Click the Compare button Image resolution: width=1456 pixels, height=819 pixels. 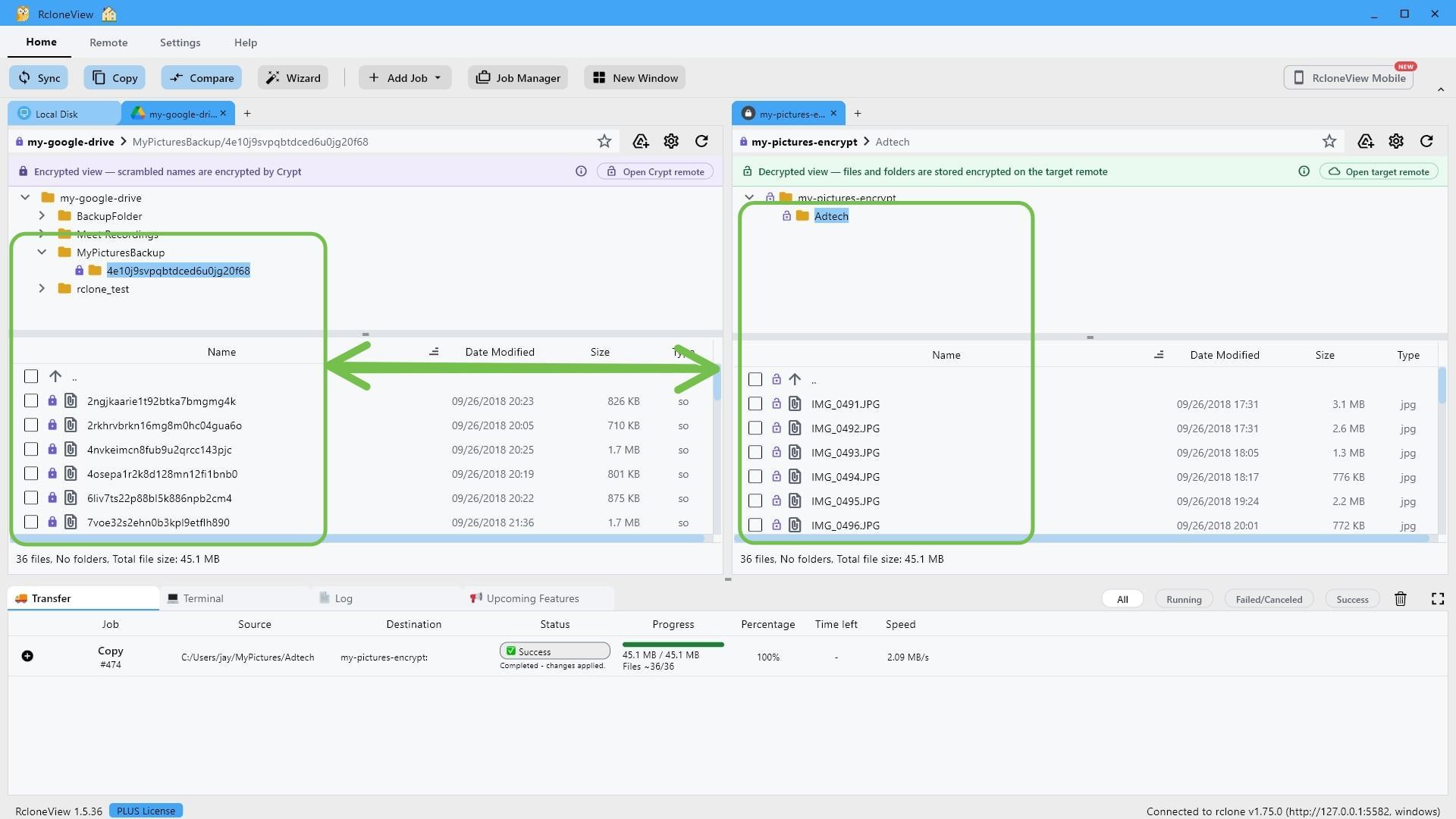pyautogui.click(x=202, y=77)
